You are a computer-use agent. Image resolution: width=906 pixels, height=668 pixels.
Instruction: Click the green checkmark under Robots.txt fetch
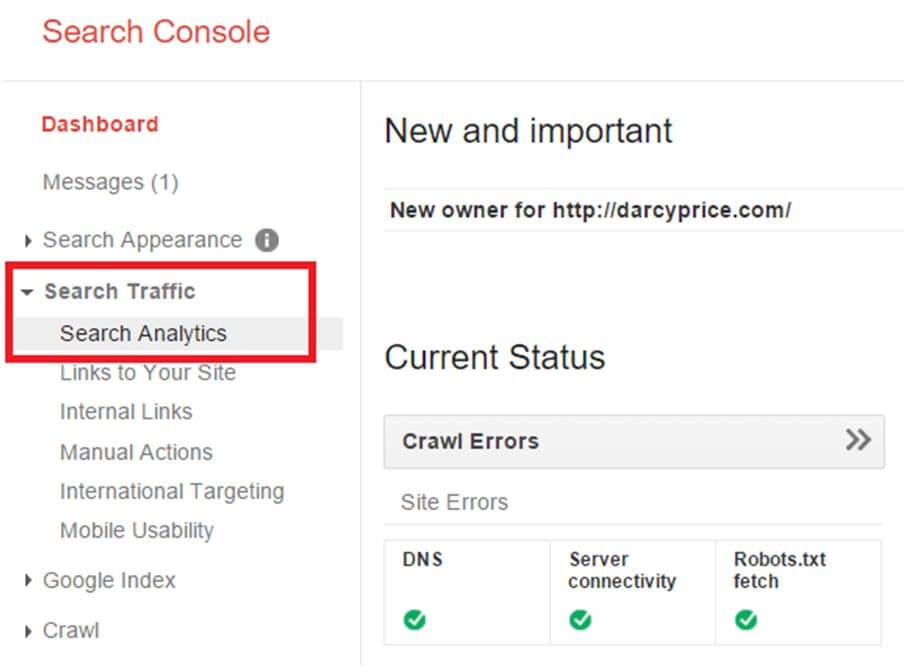[x=745, y=620]
